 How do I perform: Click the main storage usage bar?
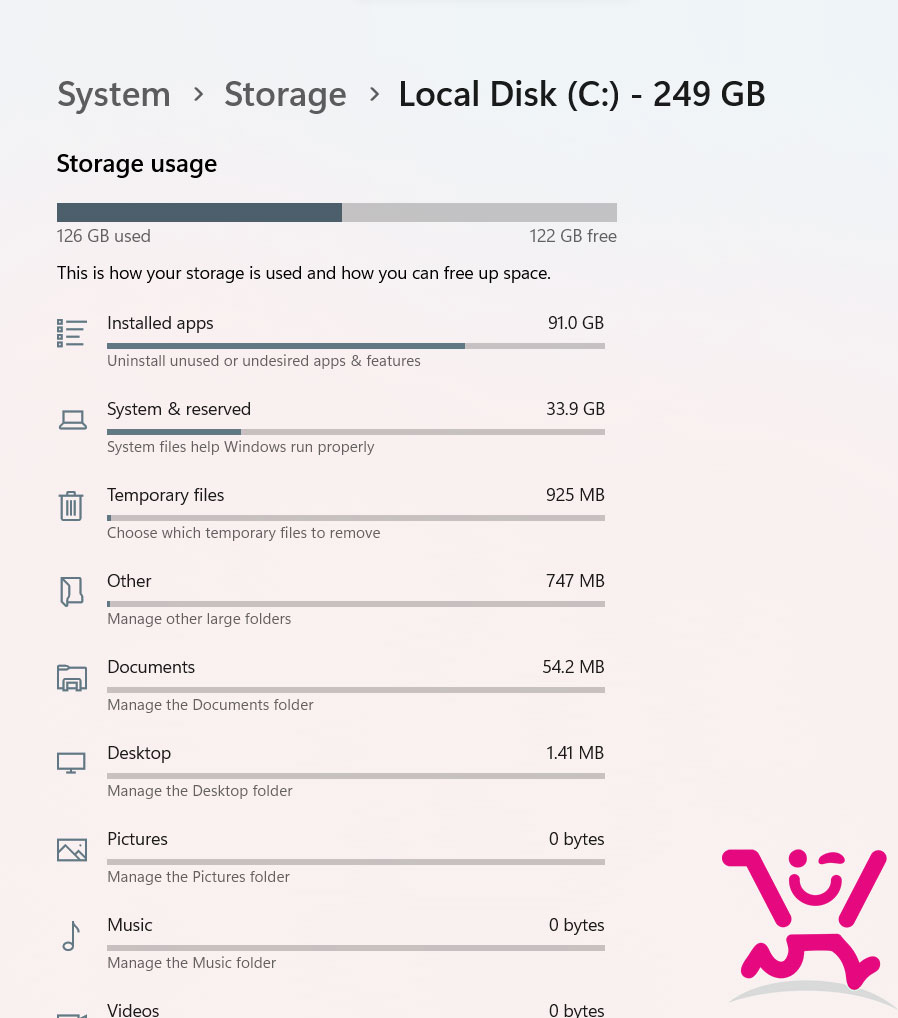coord(336,212)
